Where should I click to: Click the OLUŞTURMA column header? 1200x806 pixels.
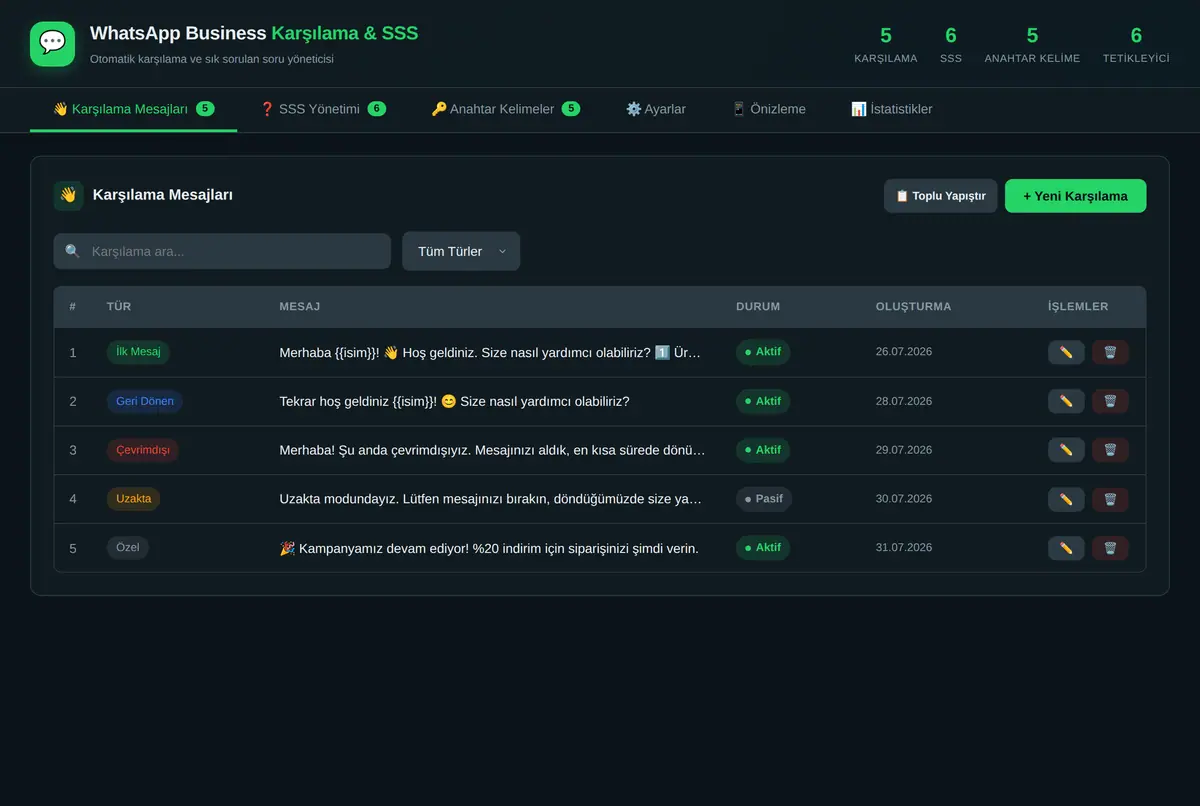click(x=913, y=307)
